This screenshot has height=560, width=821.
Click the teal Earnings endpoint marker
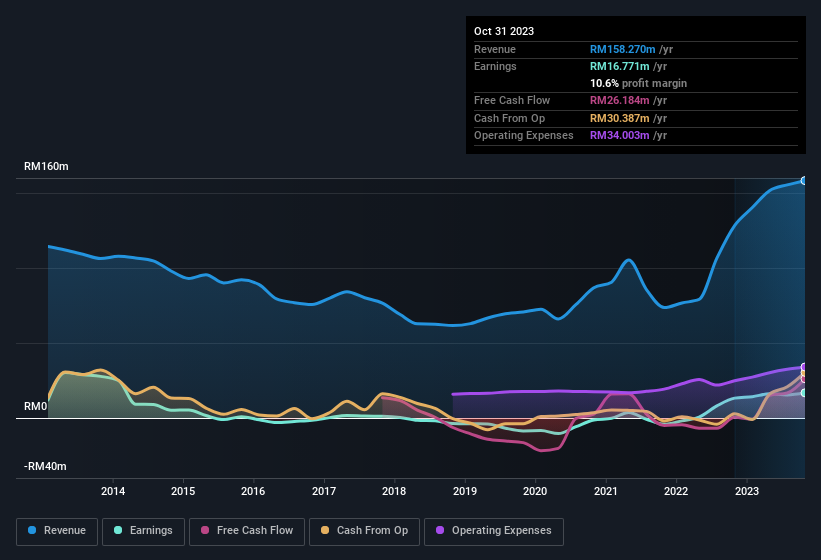(x=804, y=392)
